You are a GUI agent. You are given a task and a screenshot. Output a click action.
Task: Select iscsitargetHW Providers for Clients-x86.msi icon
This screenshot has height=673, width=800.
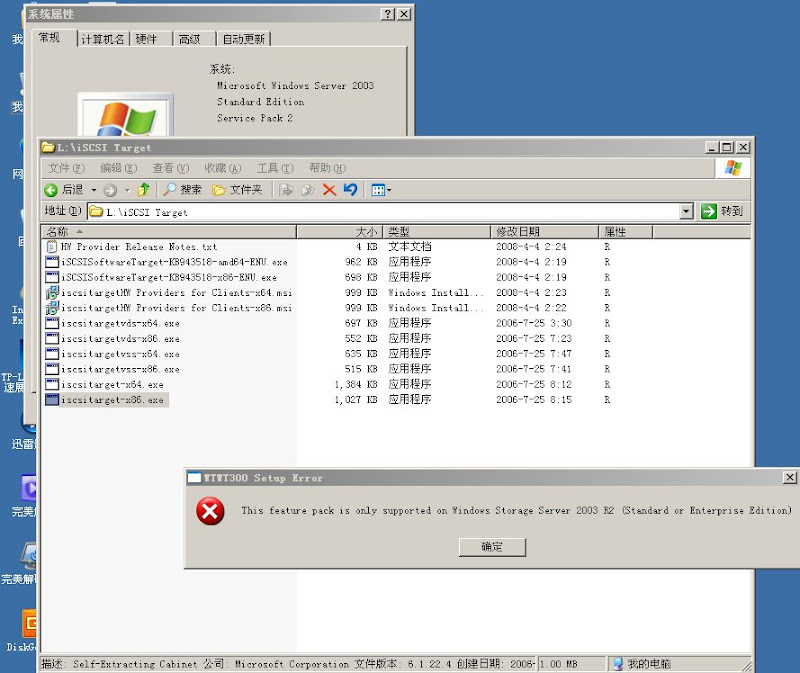pos(52,308)
